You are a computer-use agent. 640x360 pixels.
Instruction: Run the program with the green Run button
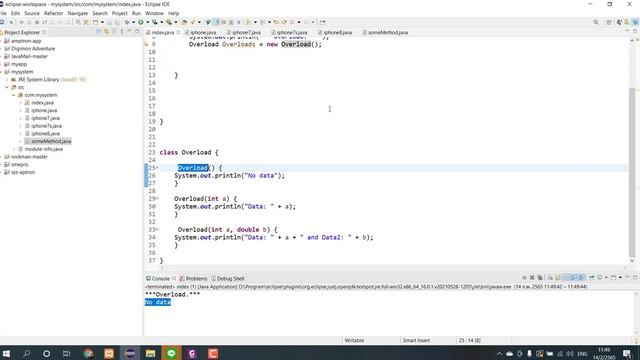(141, 22)
